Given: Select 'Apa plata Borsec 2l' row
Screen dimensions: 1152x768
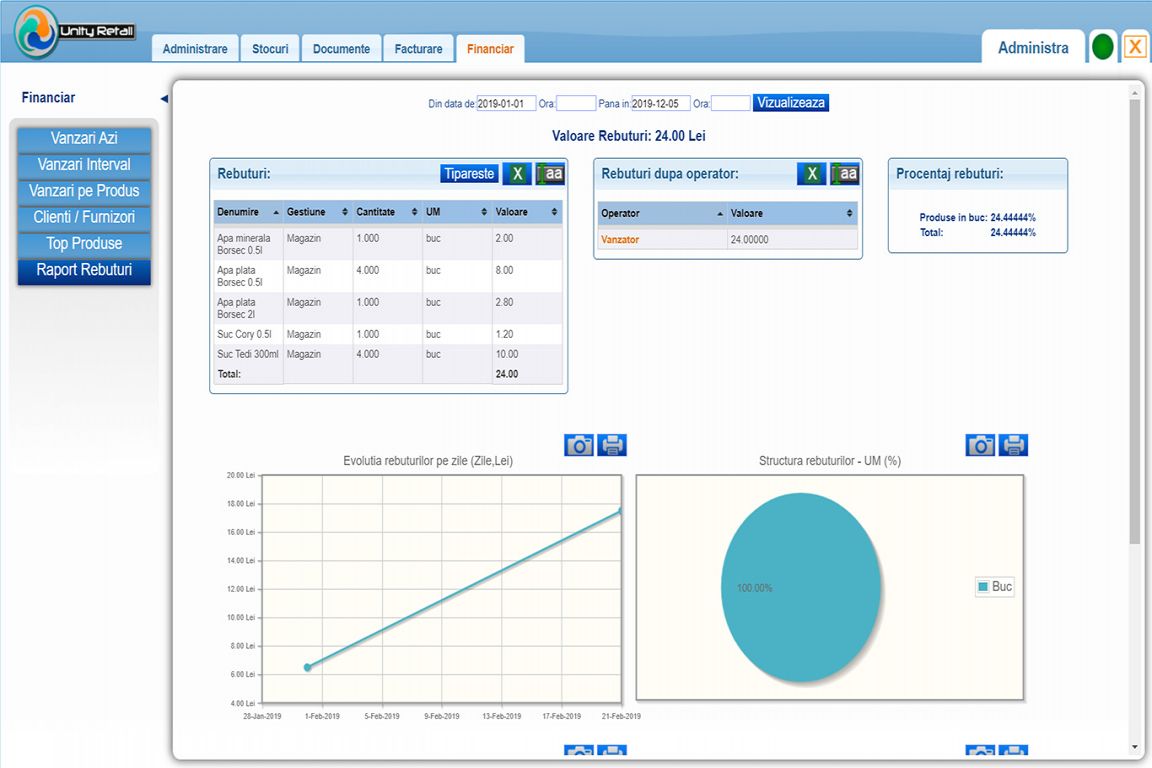Looking at the screenshot, I should click(x=388, y=308).
